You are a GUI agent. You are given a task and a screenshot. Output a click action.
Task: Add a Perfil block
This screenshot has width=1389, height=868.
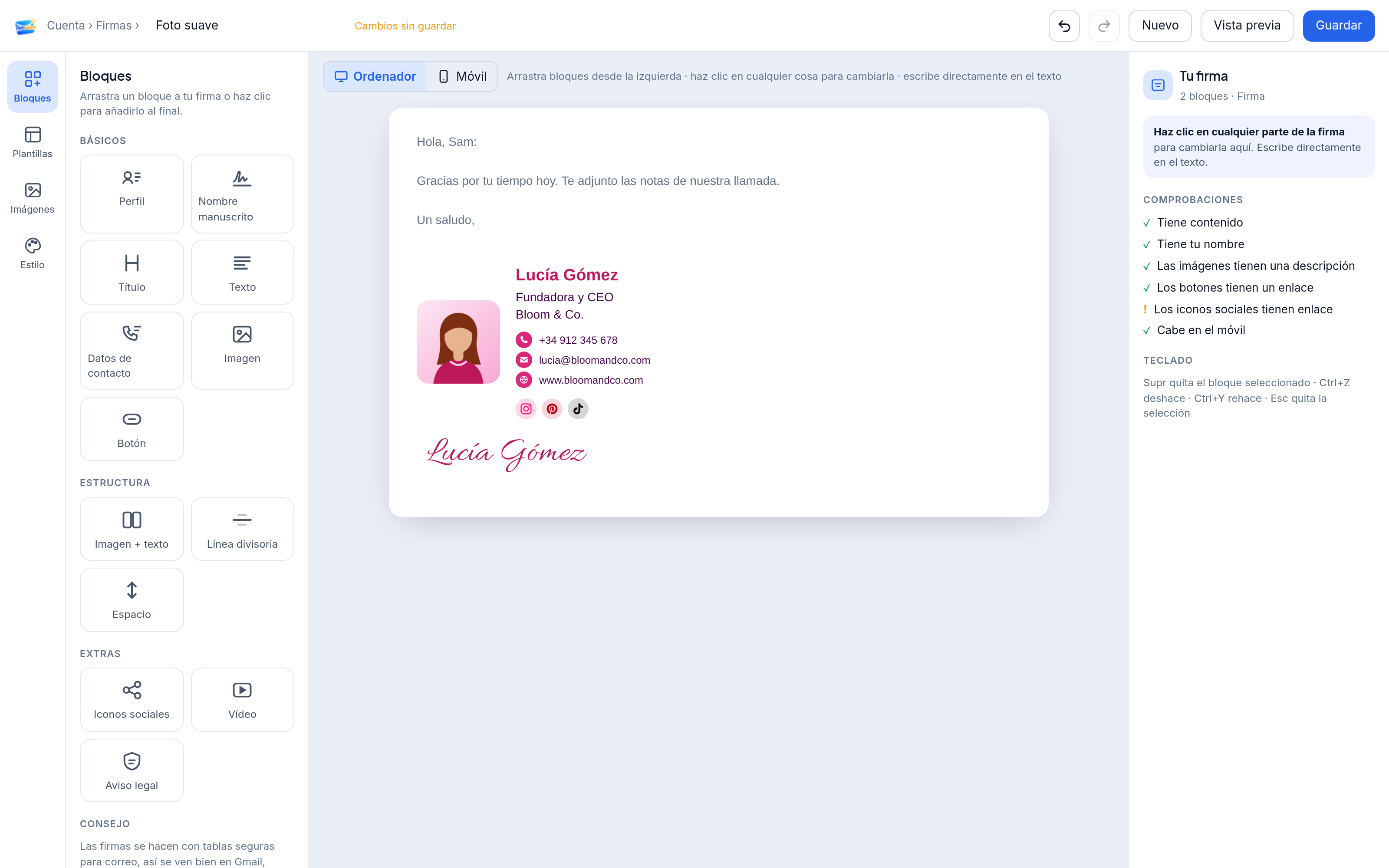tap(132, 194)
